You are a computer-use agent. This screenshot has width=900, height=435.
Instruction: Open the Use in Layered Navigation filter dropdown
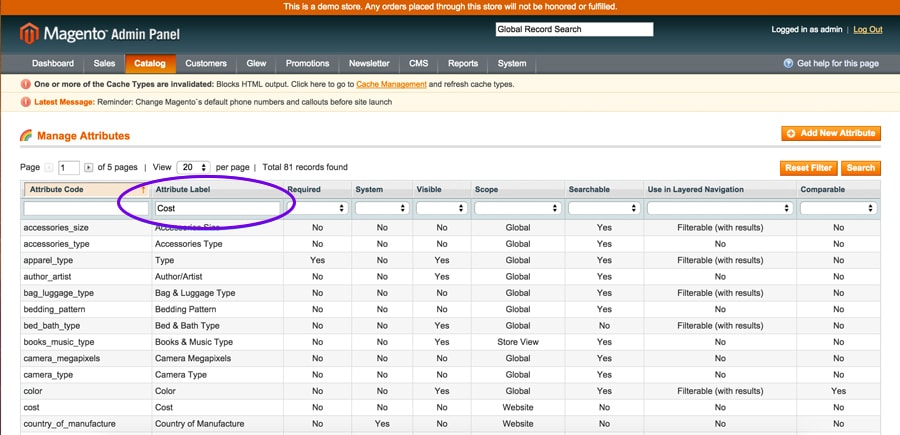(720, 208)
